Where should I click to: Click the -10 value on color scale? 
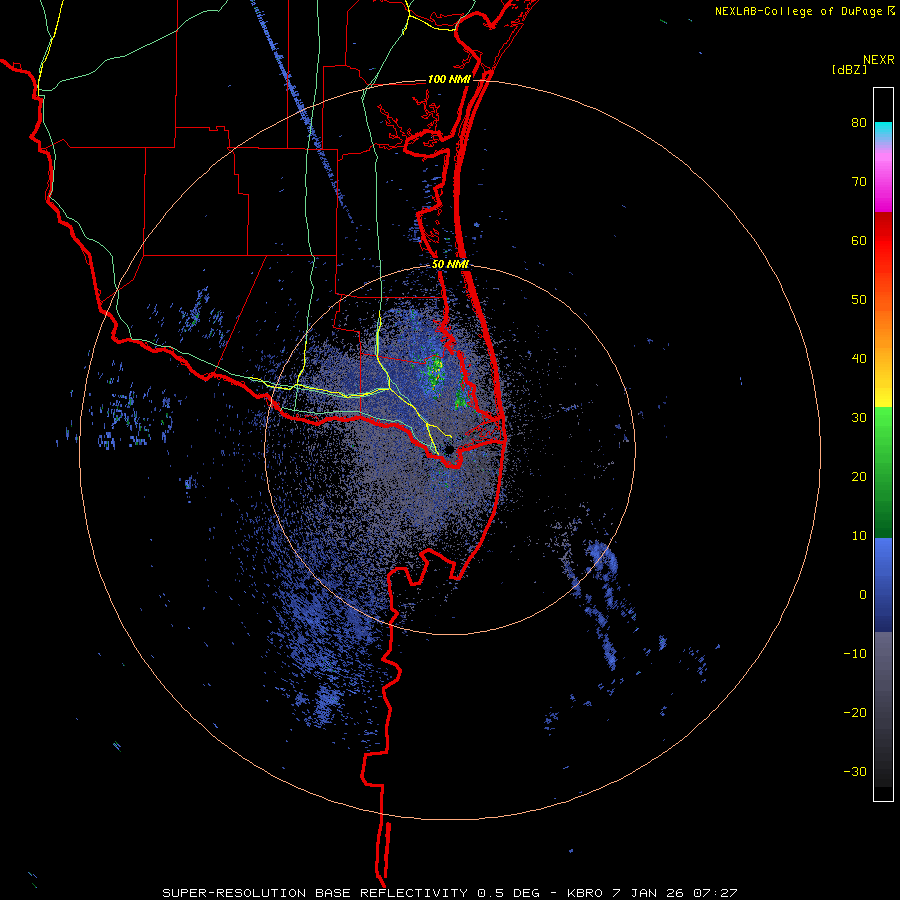point(855,654)
